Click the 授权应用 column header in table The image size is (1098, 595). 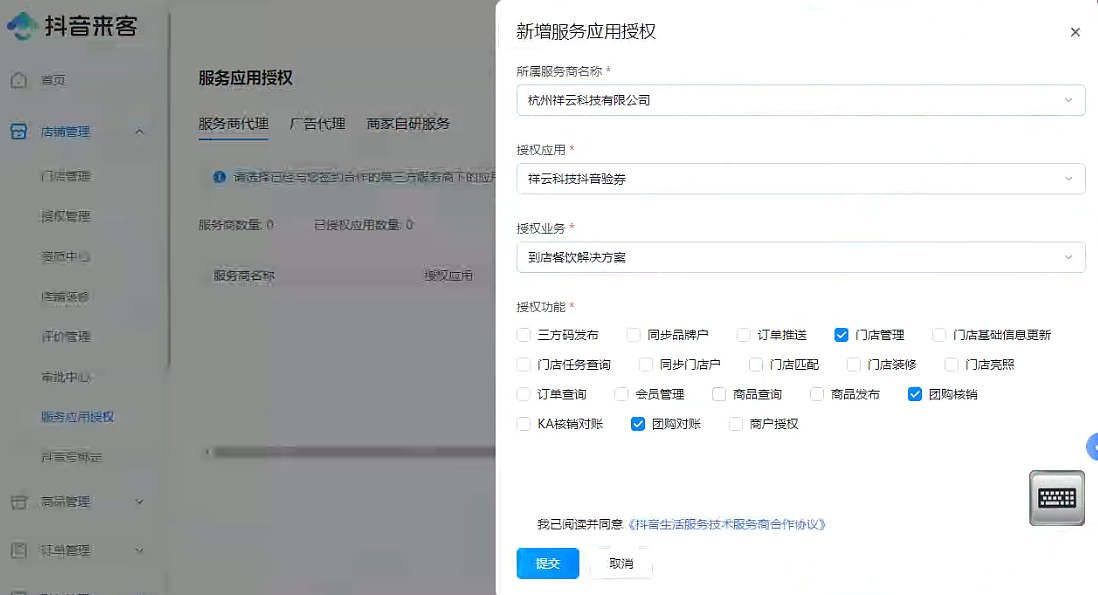coord(448,276)
